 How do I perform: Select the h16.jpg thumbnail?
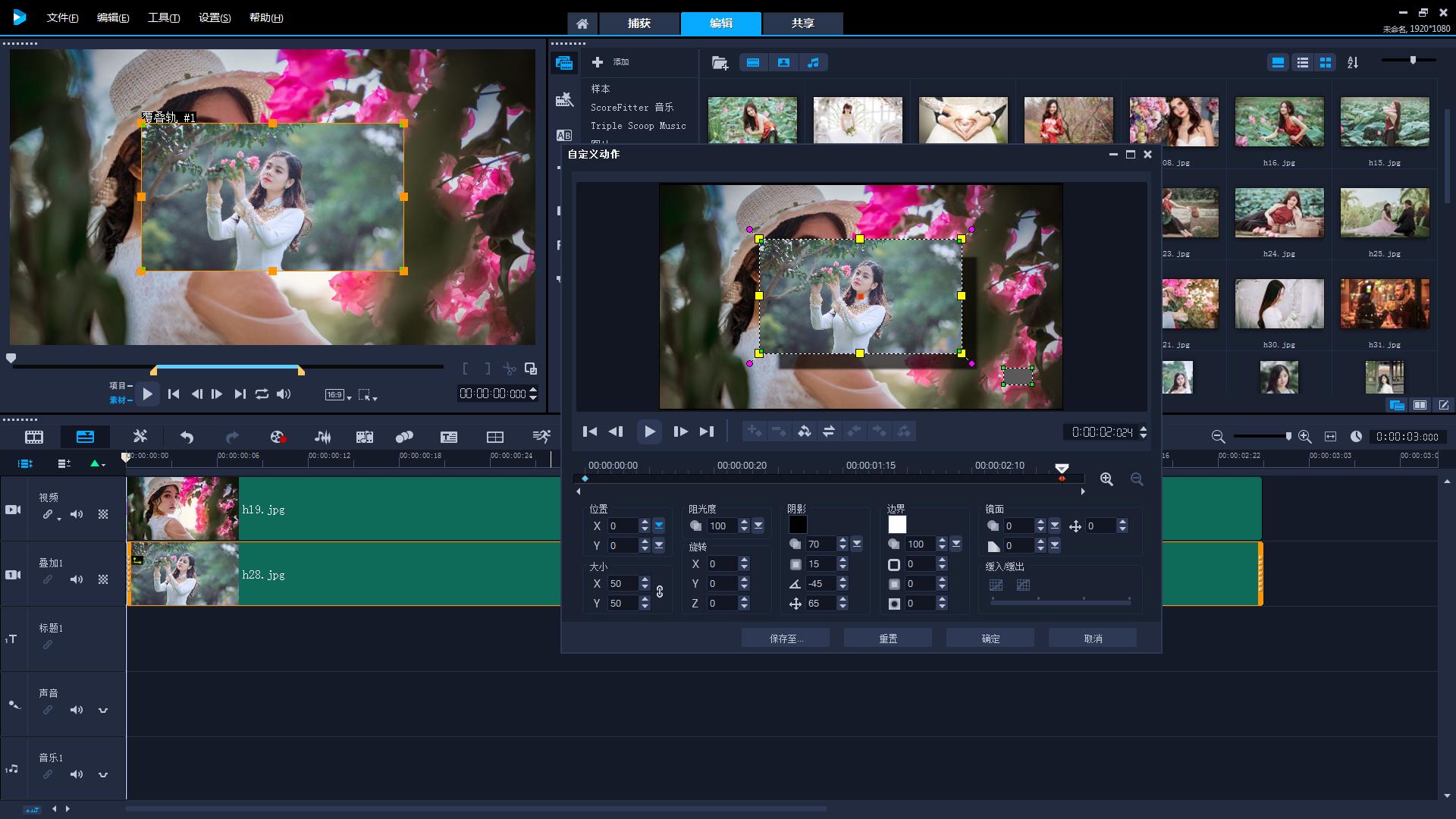[x=1279, y=122]
